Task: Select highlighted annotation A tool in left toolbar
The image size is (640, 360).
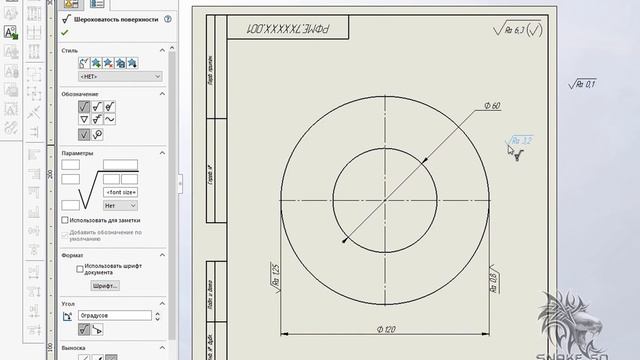Action: [x=11, y=32]
